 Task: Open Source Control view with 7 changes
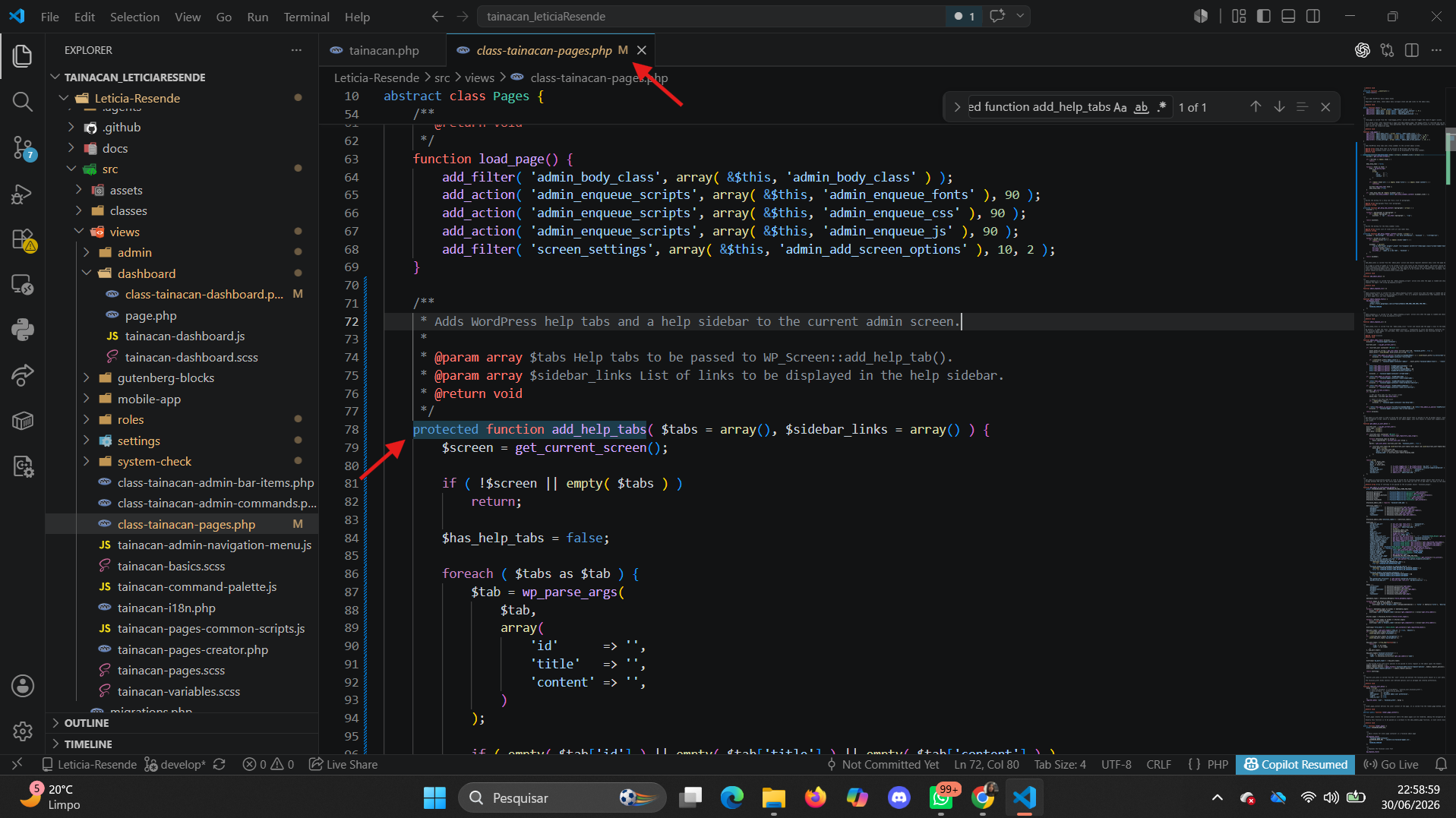[x=22, y=147]
